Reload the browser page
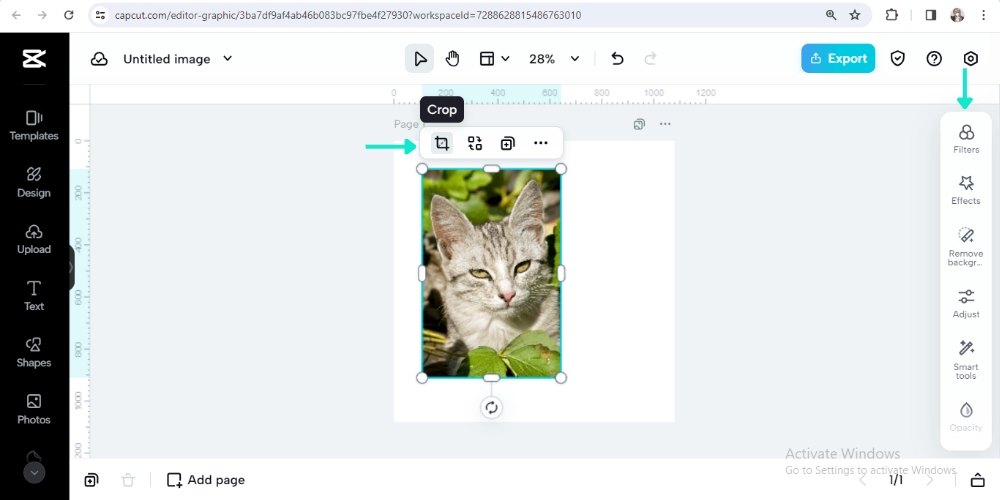The image size is (1000, 500). click(68, 15)
